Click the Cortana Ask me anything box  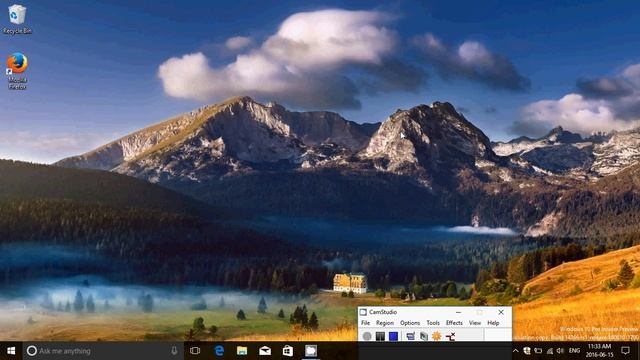[103, 351]
